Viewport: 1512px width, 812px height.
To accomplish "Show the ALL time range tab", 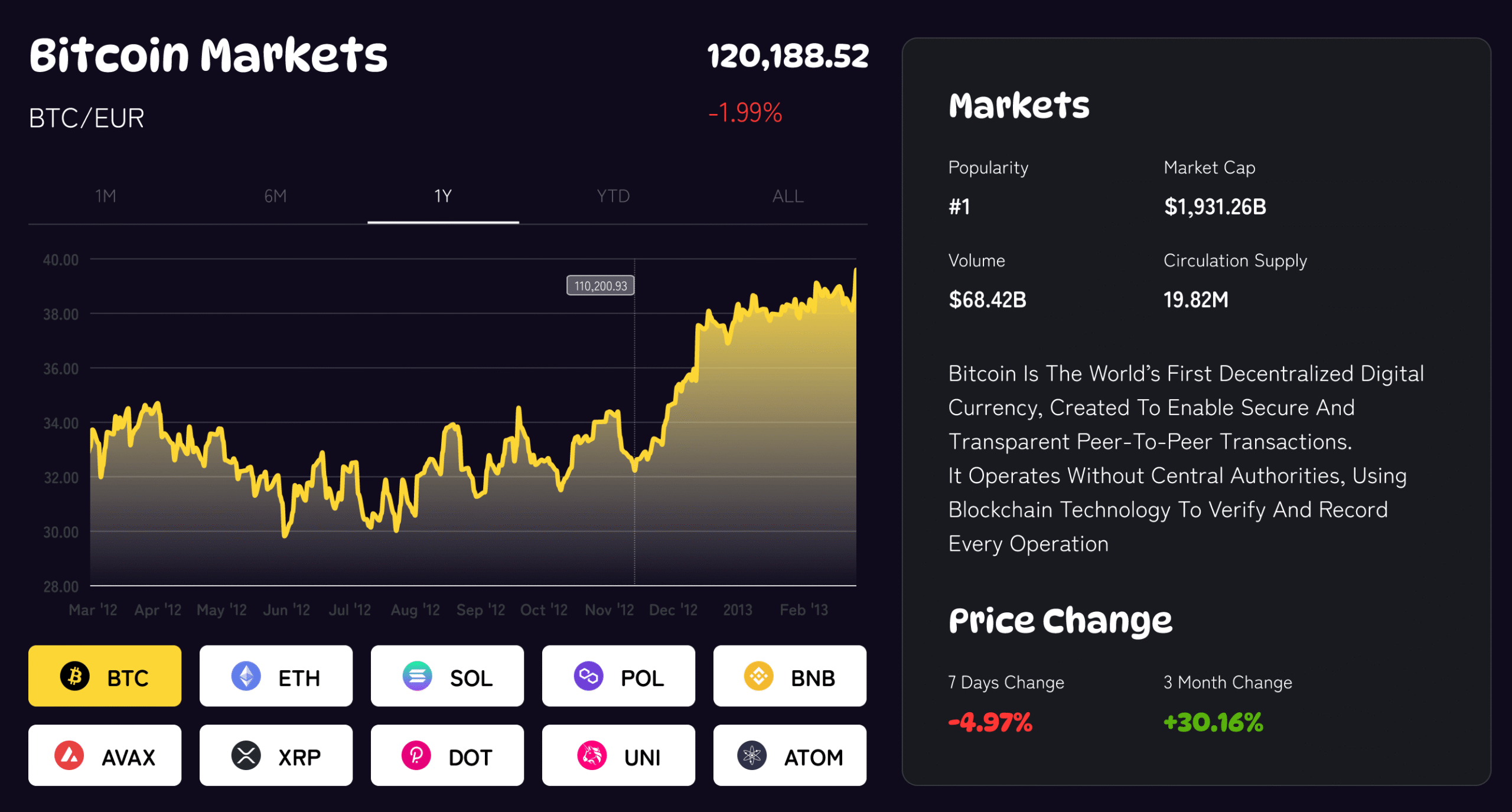I will pyautogui.click(x=788, y=197).
